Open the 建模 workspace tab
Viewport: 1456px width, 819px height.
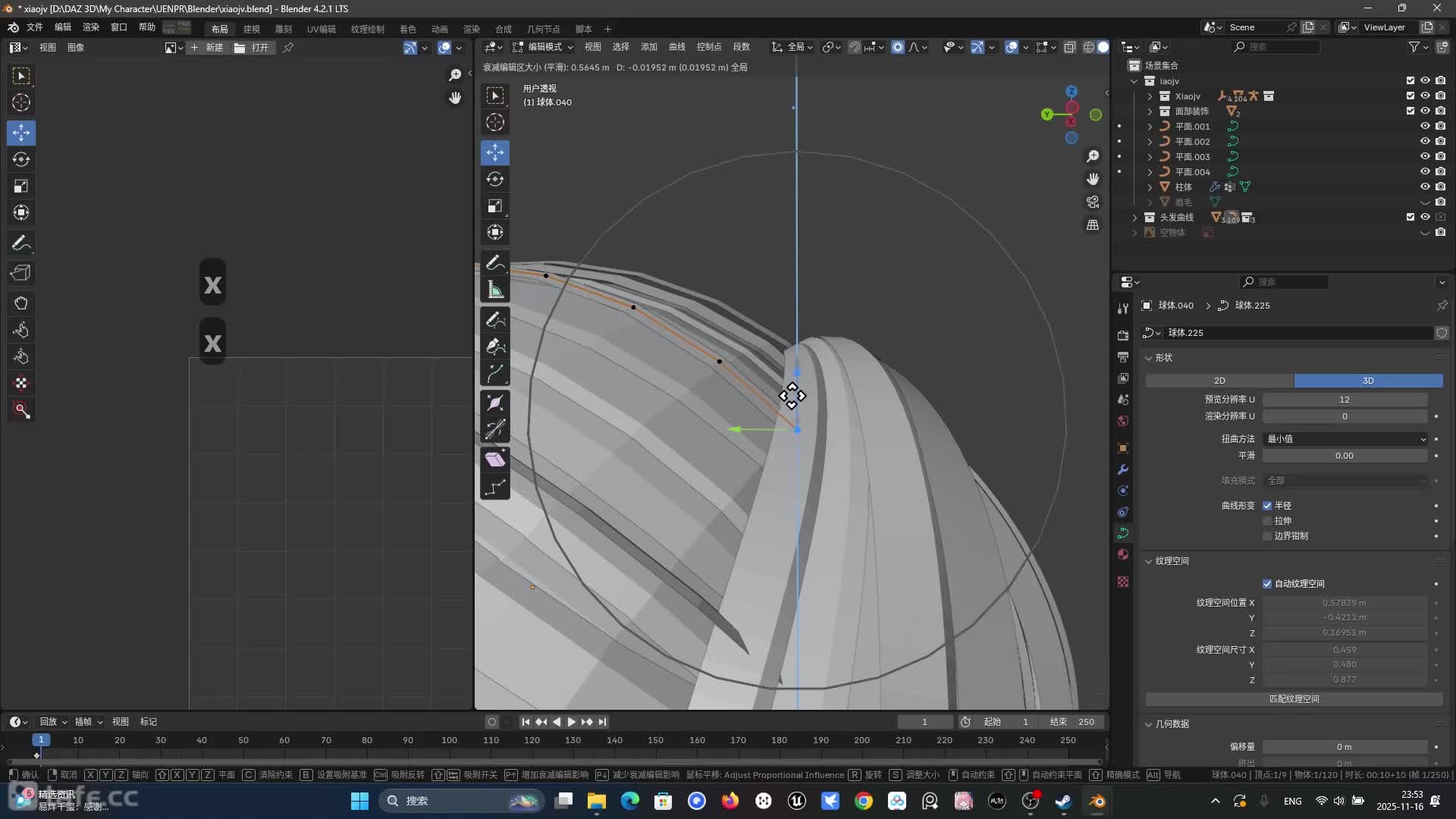pos(252,29)
